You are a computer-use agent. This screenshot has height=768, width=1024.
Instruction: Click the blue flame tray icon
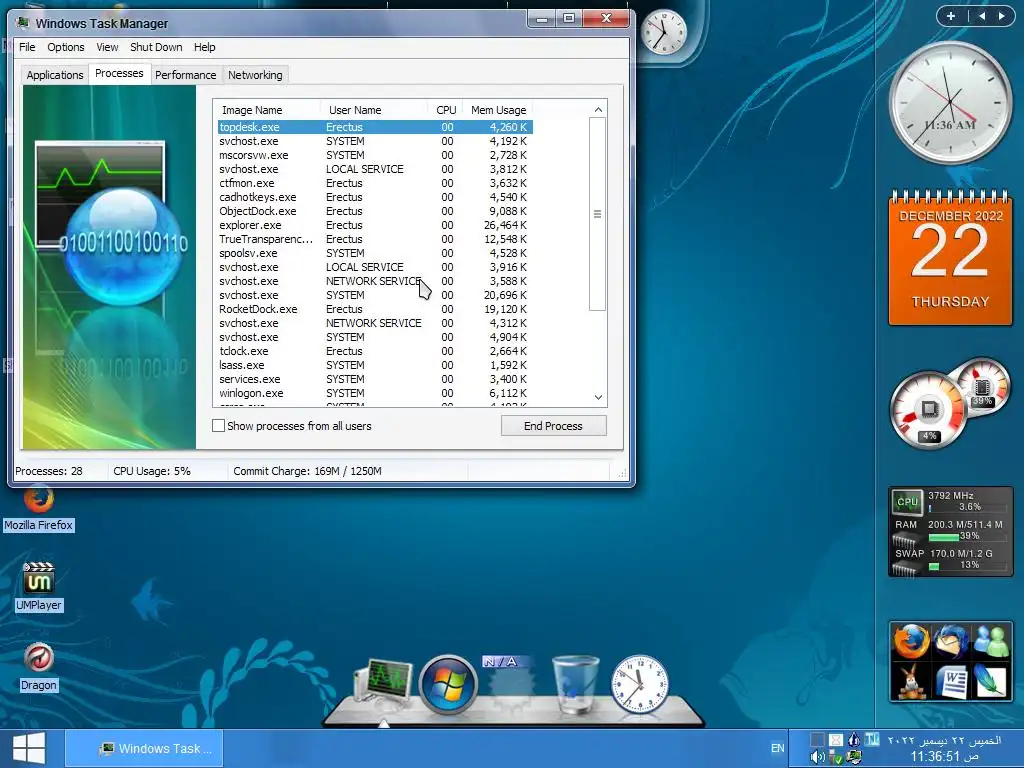coord(854,739)
